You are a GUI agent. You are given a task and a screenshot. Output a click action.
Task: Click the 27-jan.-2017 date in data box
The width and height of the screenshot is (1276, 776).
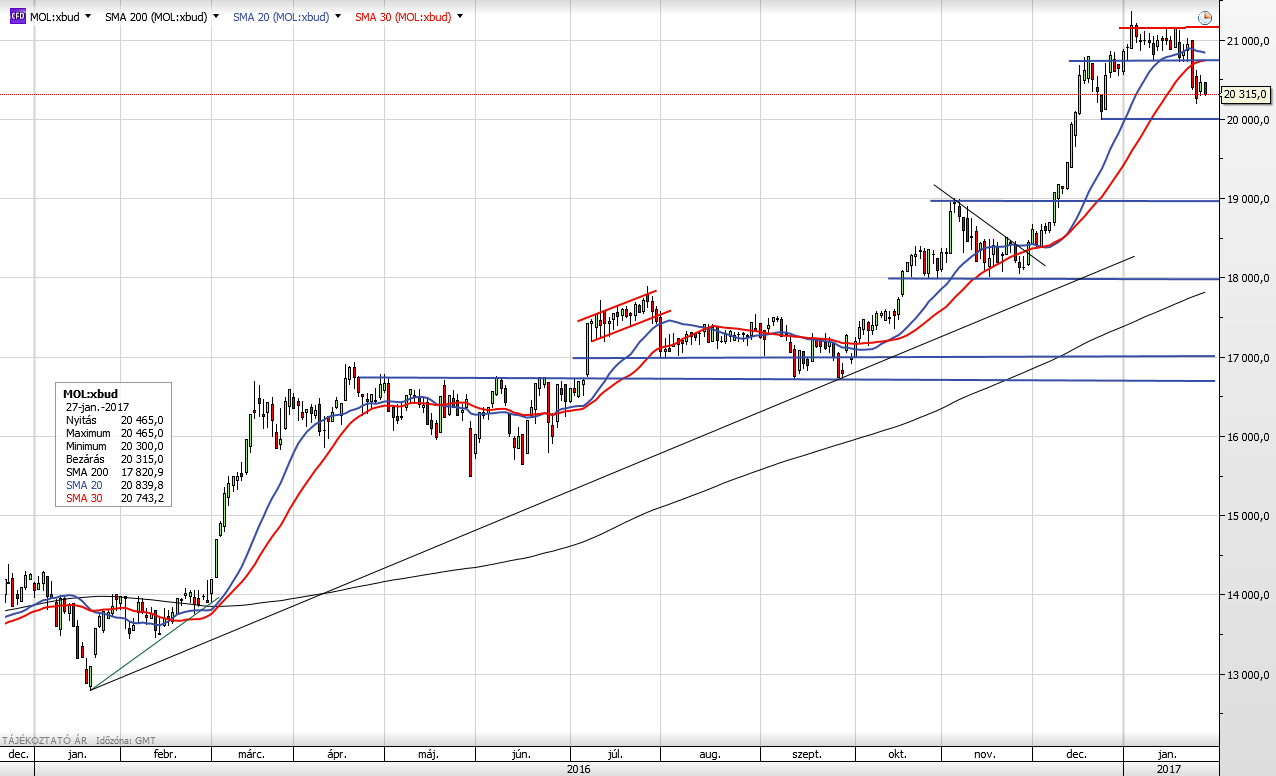point(96,407)
